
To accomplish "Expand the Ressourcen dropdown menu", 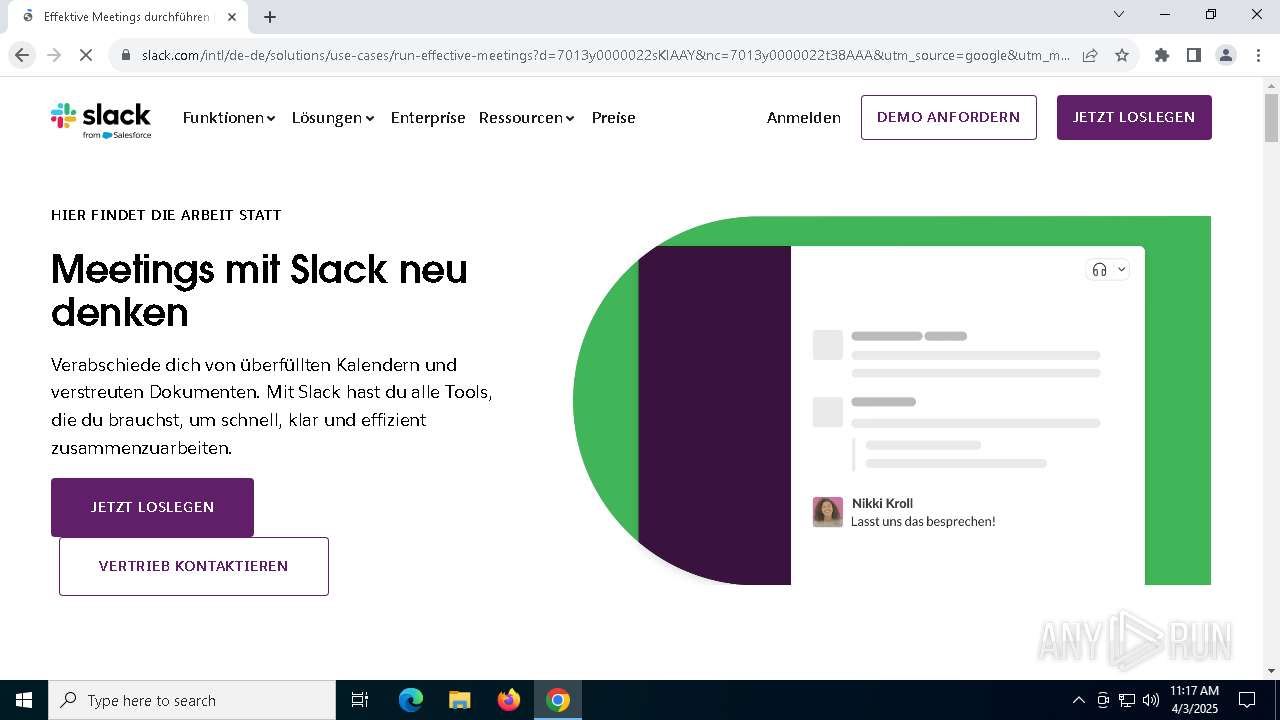I will point(527,118).
